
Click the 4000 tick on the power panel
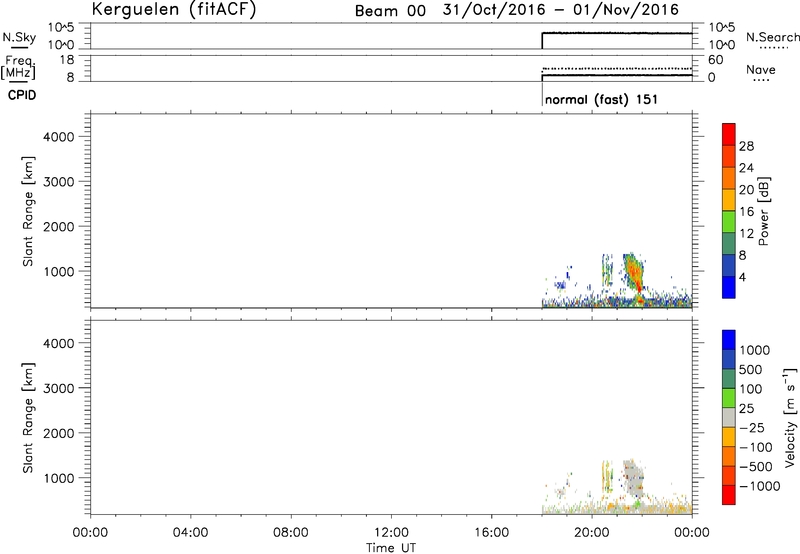[58, 137]
